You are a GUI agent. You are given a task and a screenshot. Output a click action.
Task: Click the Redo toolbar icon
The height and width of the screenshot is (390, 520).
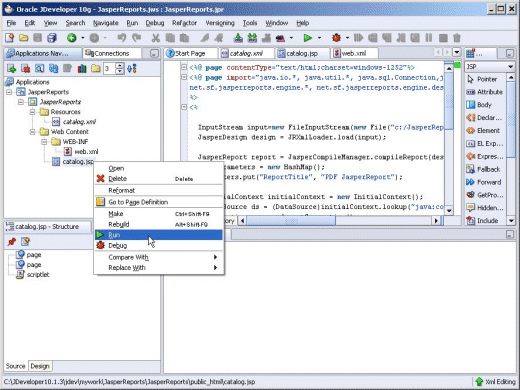(x=137, y=38)
